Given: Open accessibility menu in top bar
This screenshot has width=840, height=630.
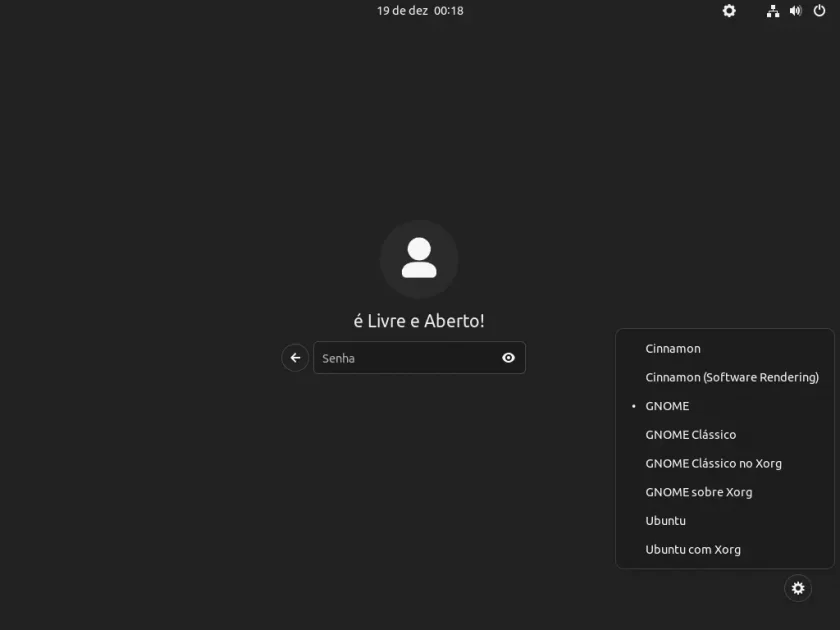Looking at the screenshot, I should 729,11.
